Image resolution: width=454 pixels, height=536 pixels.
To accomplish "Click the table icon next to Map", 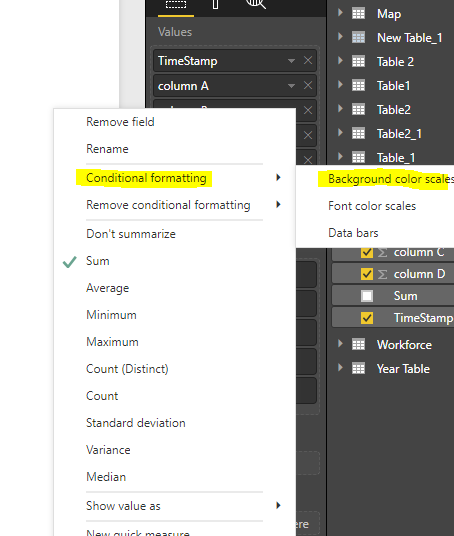I will (x=359, y=14).
